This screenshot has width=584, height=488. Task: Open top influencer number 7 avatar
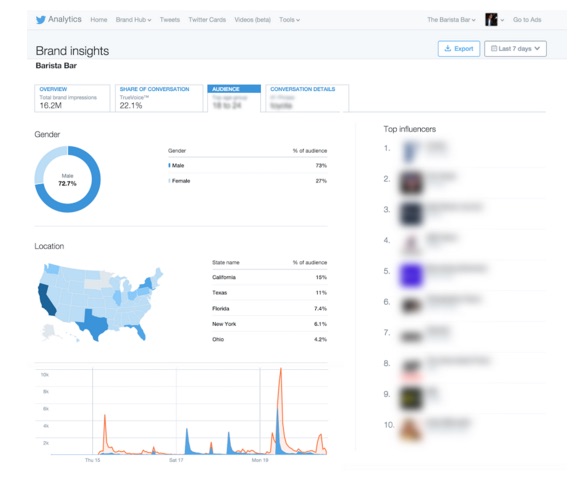pos(411,336)
